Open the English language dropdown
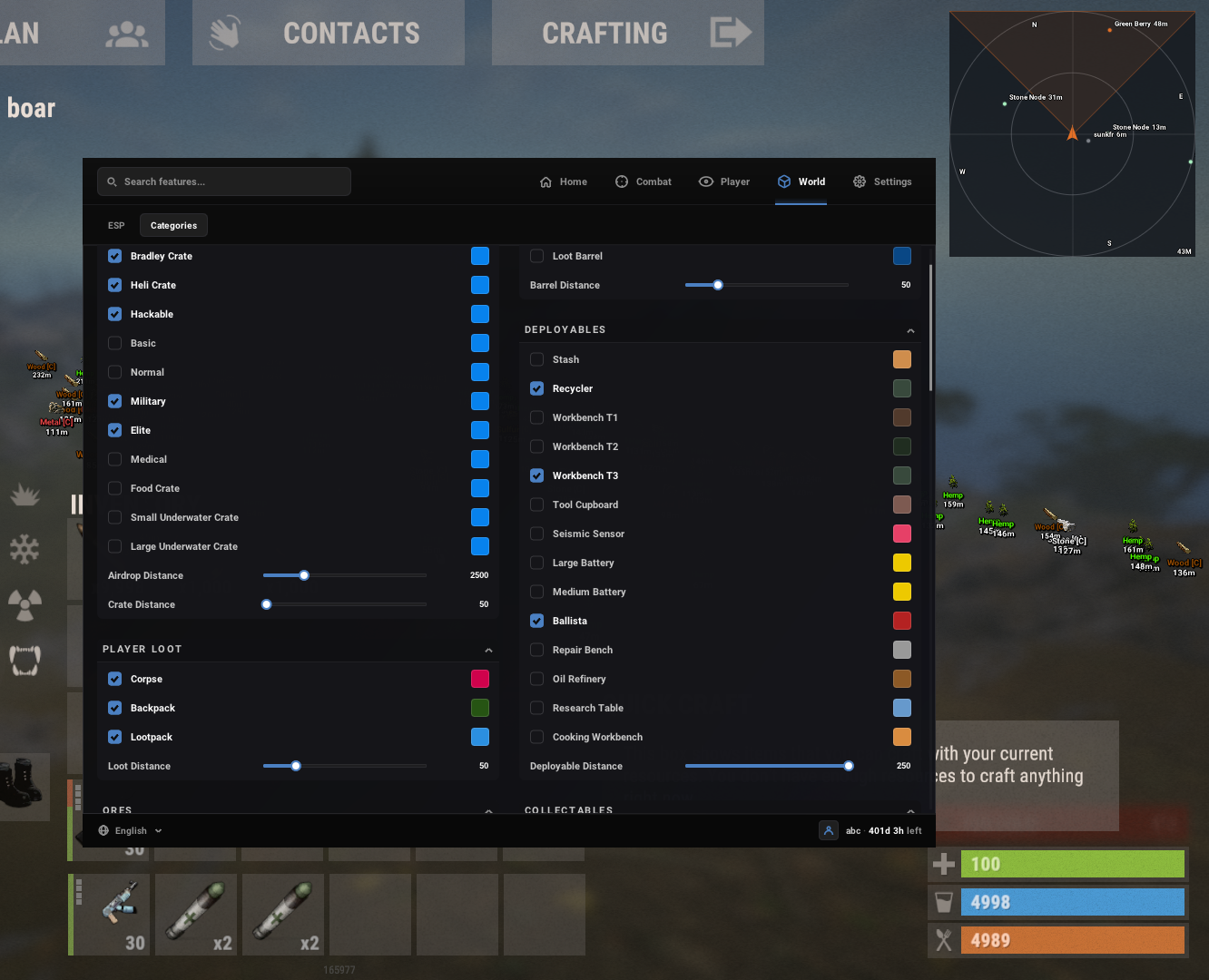This screenshot has height=980, width=1209. tap(131, 830)
